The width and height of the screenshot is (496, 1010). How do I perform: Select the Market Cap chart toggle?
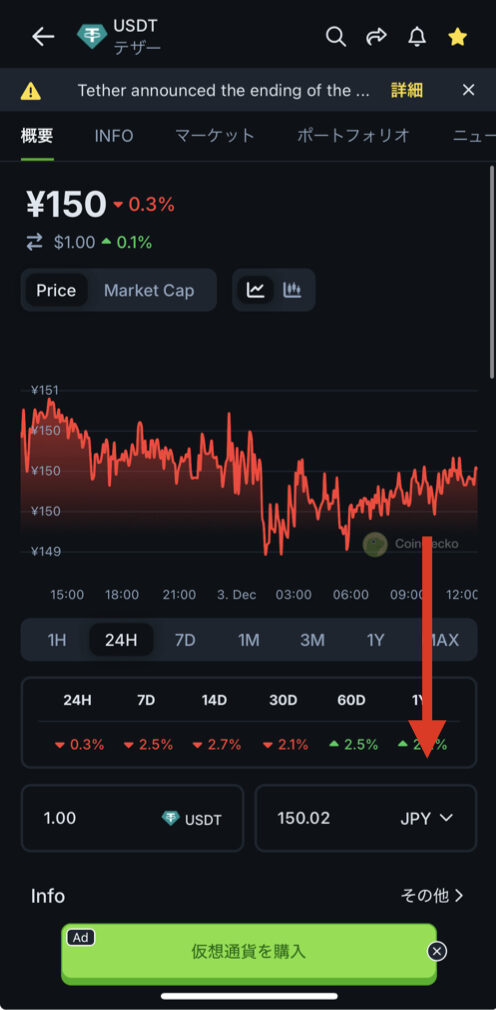click(149, 291)
